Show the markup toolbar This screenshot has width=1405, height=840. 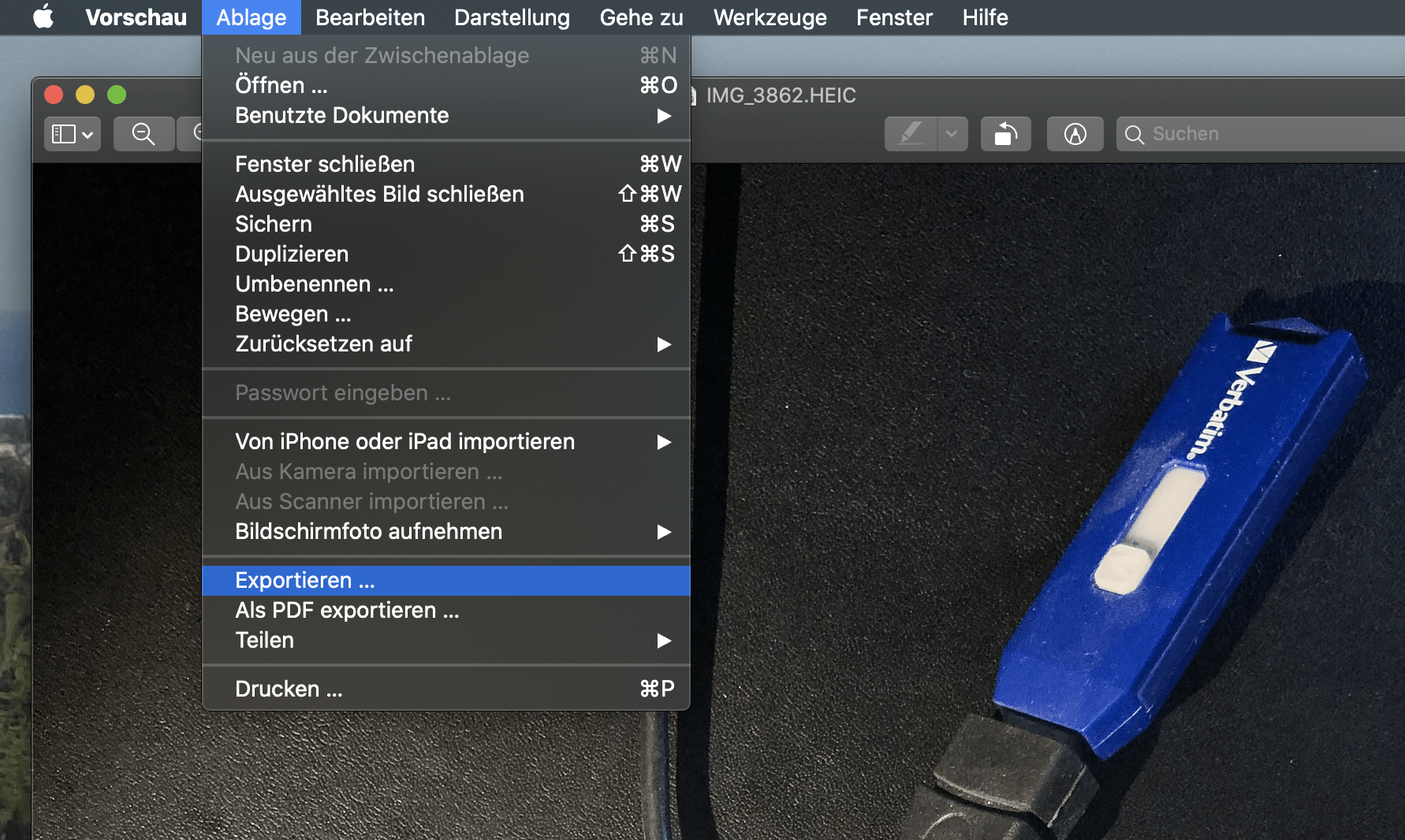1075,134
